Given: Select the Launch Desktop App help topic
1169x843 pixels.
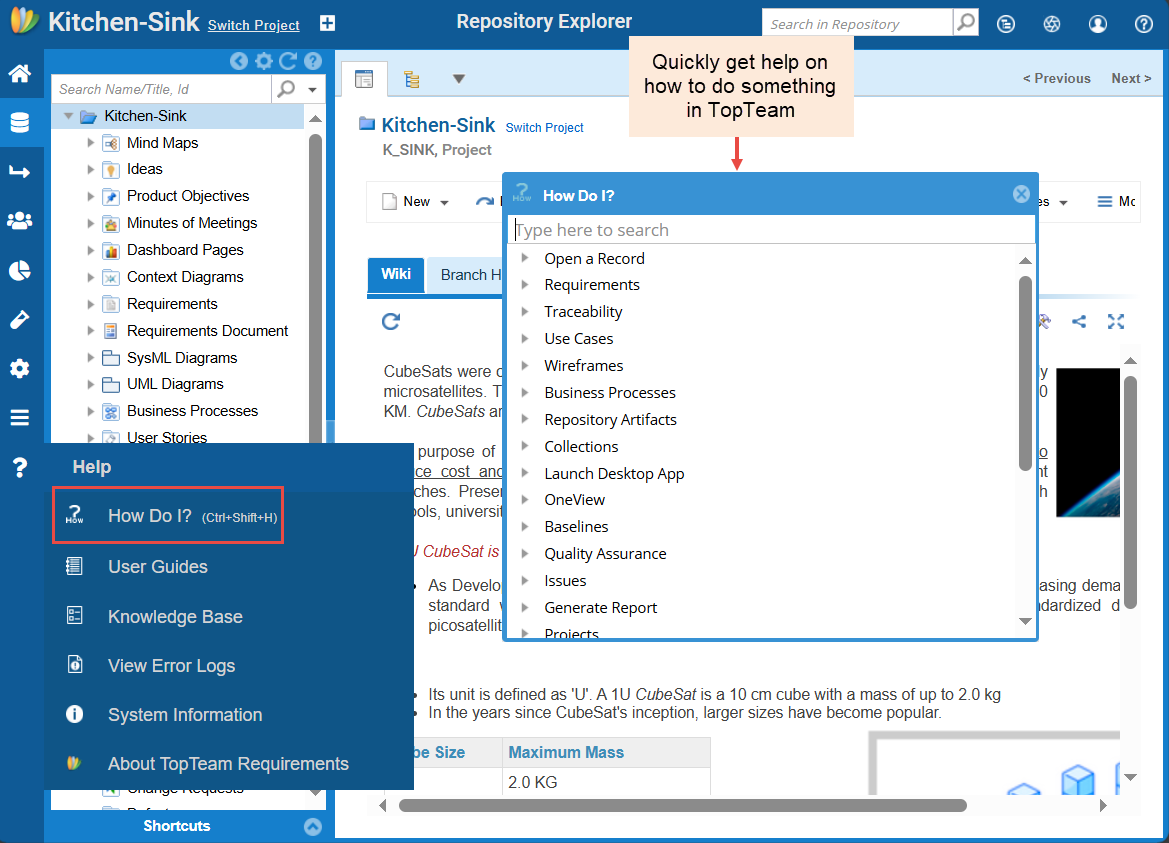Looking at the screenshot, I should pyautogui.click(x=614, y=474).
